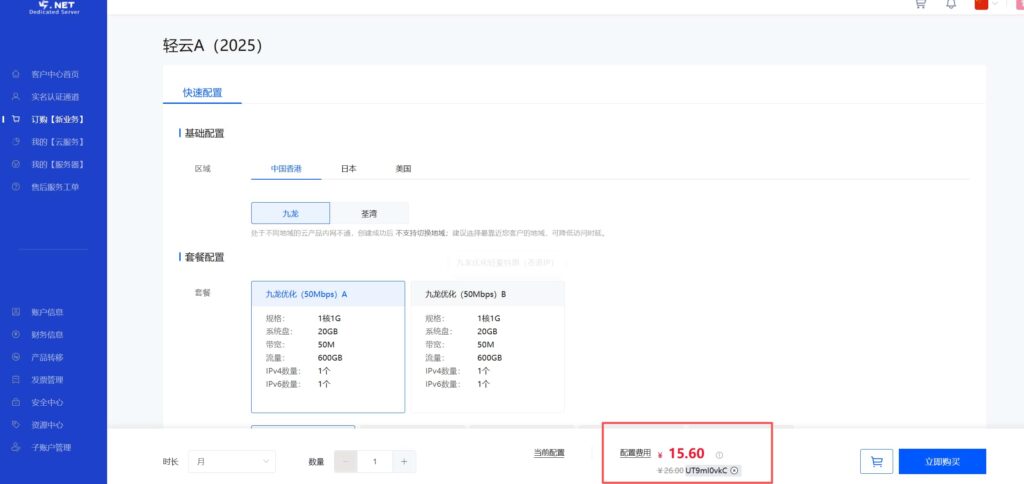Viewport: 1024px width, 484px height.
Task: Click the info icon next to price 15.60
Action: [719, 454]
